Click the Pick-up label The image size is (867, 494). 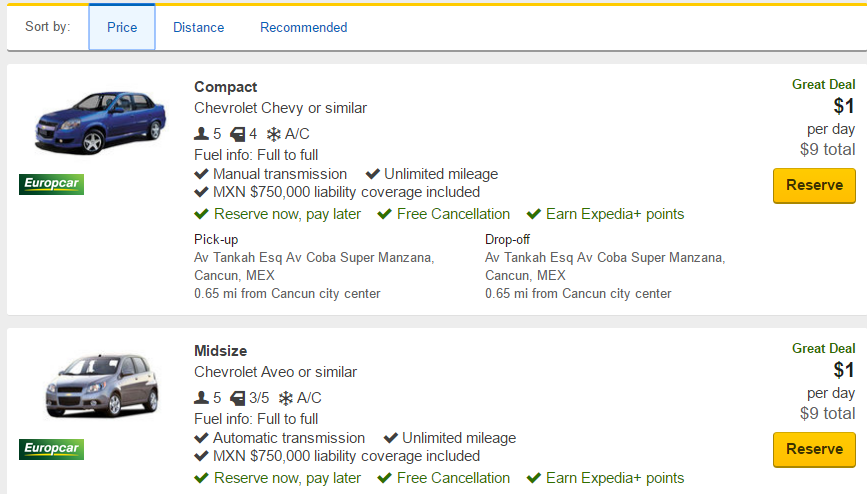(216, 240)
